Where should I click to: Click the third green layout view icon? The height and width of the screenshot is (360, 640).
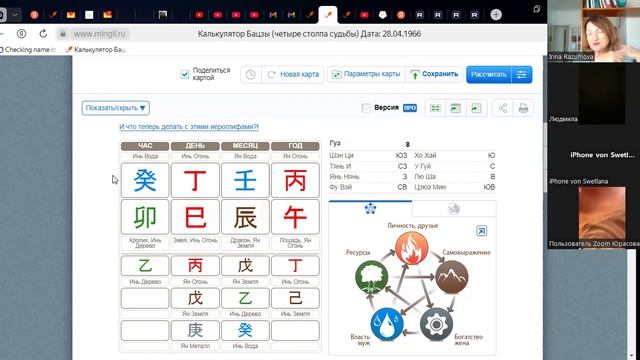(x=476, y=108)
